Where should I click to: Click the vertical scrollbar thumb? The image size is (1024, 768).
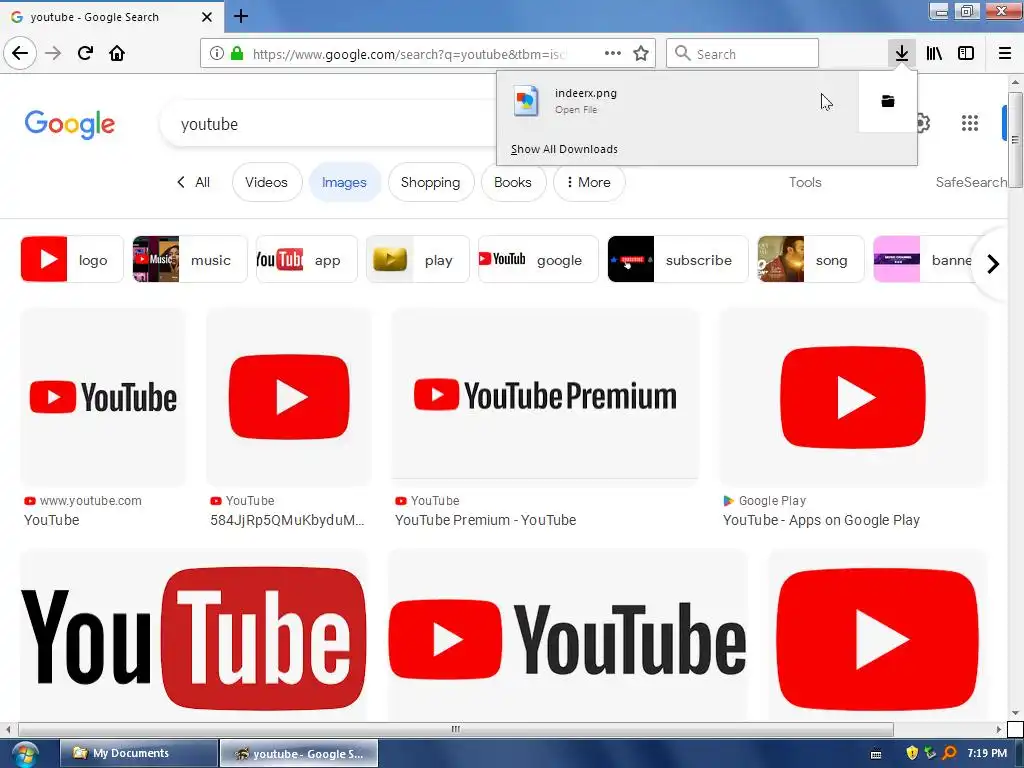1015,139
